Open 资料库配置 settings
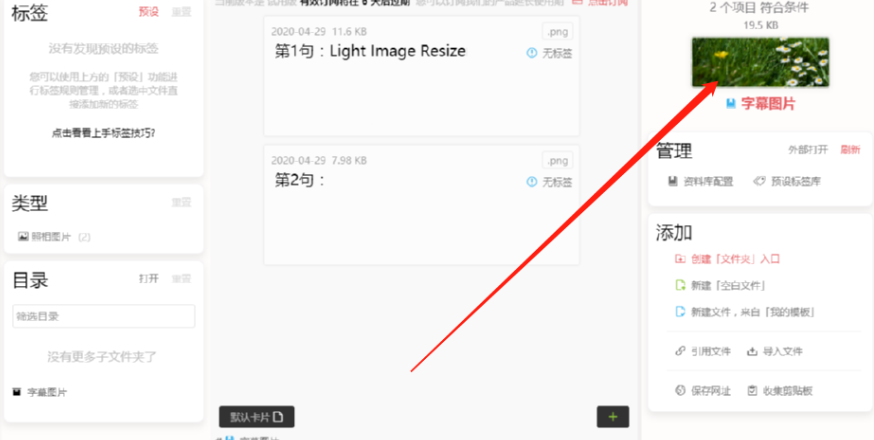 pyautogui.click(x=701, y=181)
